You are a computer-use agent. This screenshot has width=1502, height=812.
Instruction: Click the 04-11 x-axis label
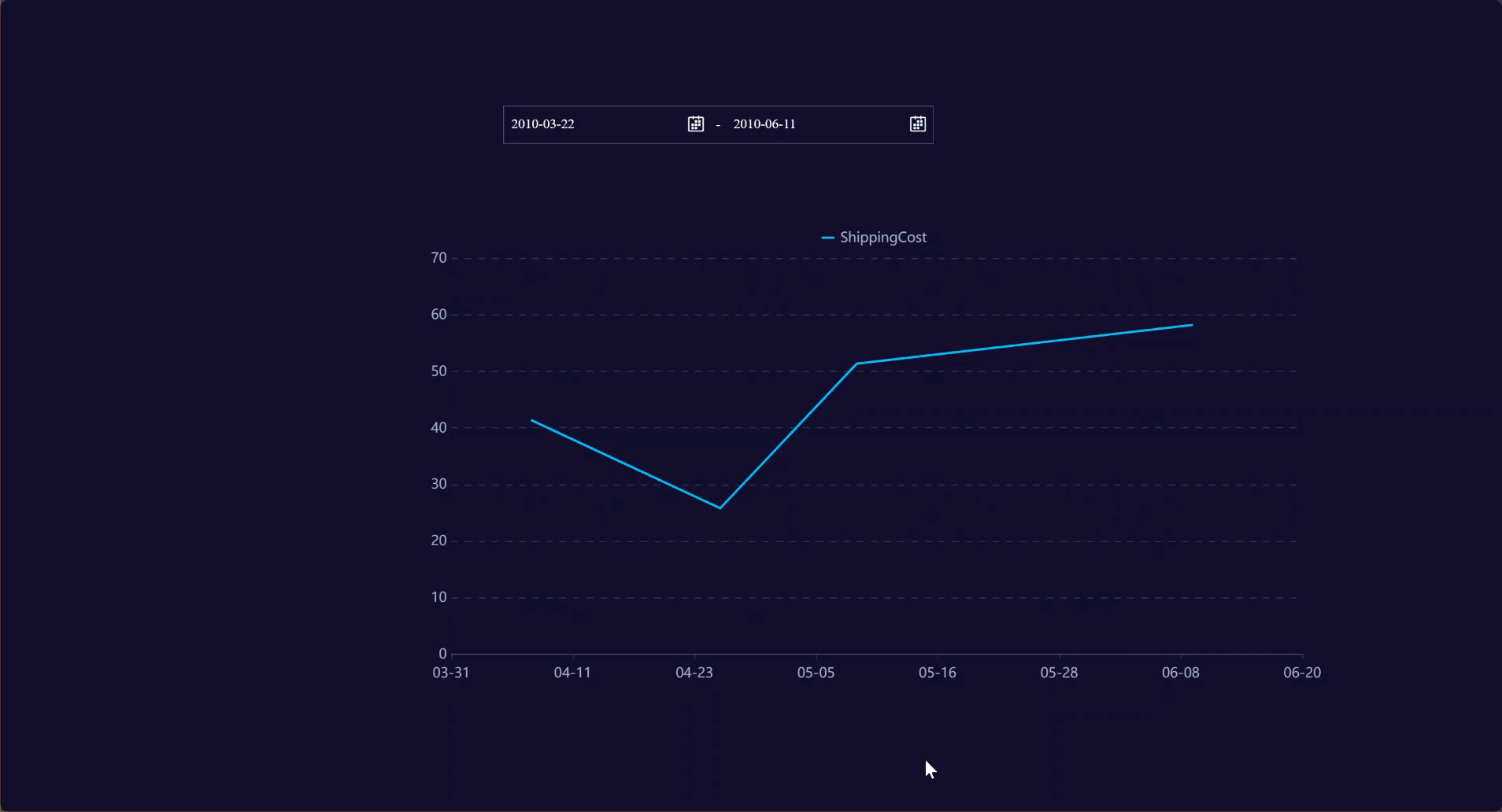[x=572, y=673]
